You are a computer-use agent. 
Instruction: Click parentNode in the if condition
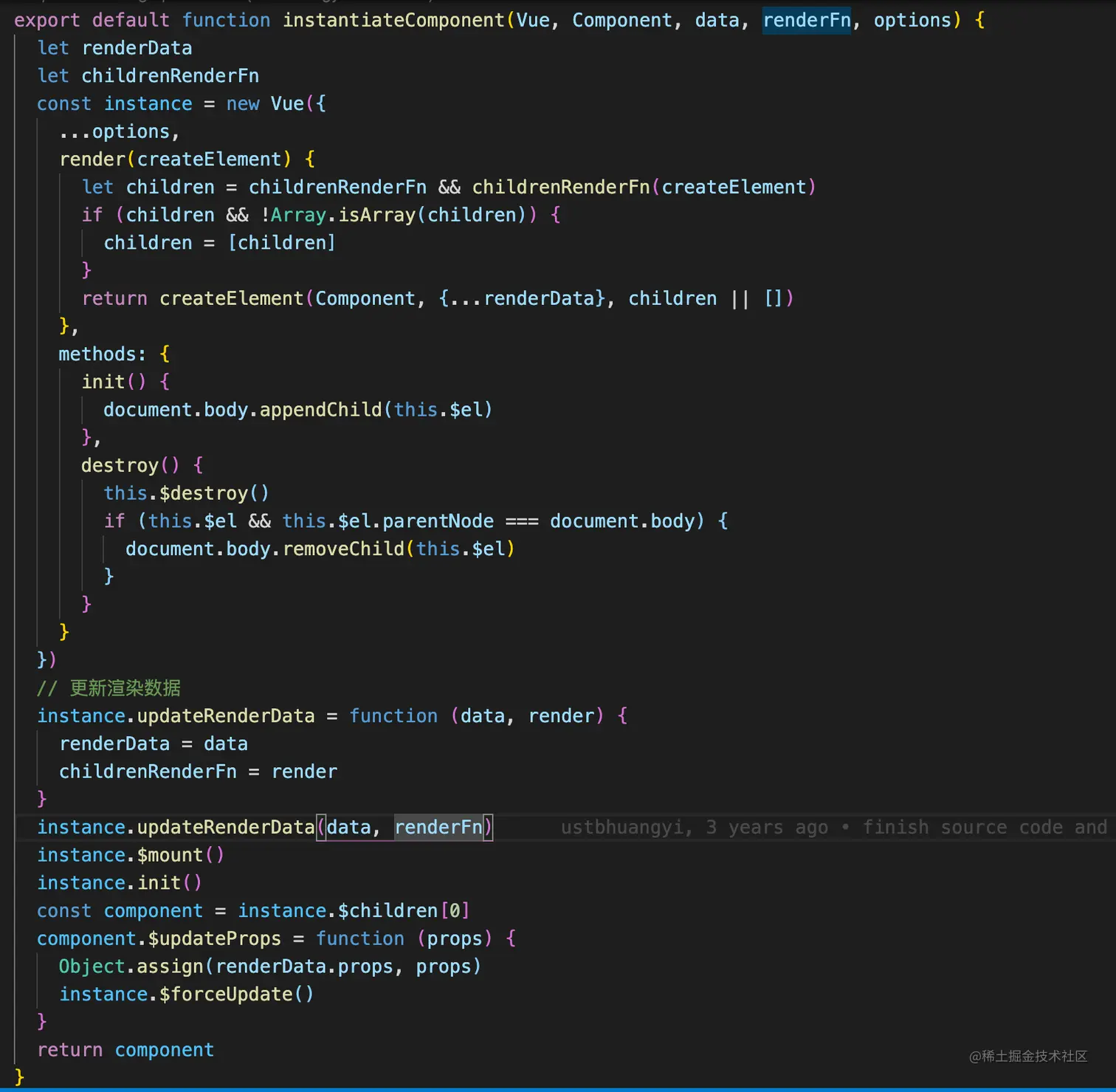click(x=438, y=521)
